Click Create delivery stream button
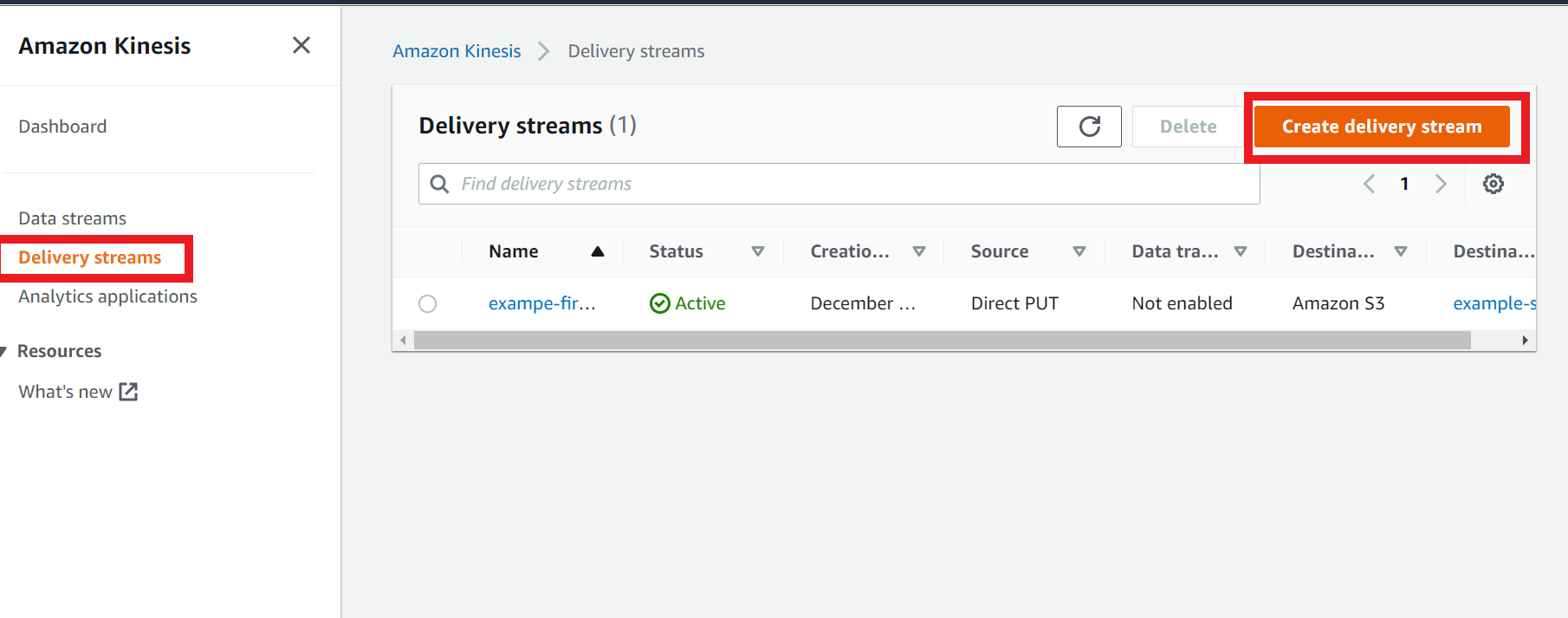The image size is (1568, 618). click(1382, 127)
